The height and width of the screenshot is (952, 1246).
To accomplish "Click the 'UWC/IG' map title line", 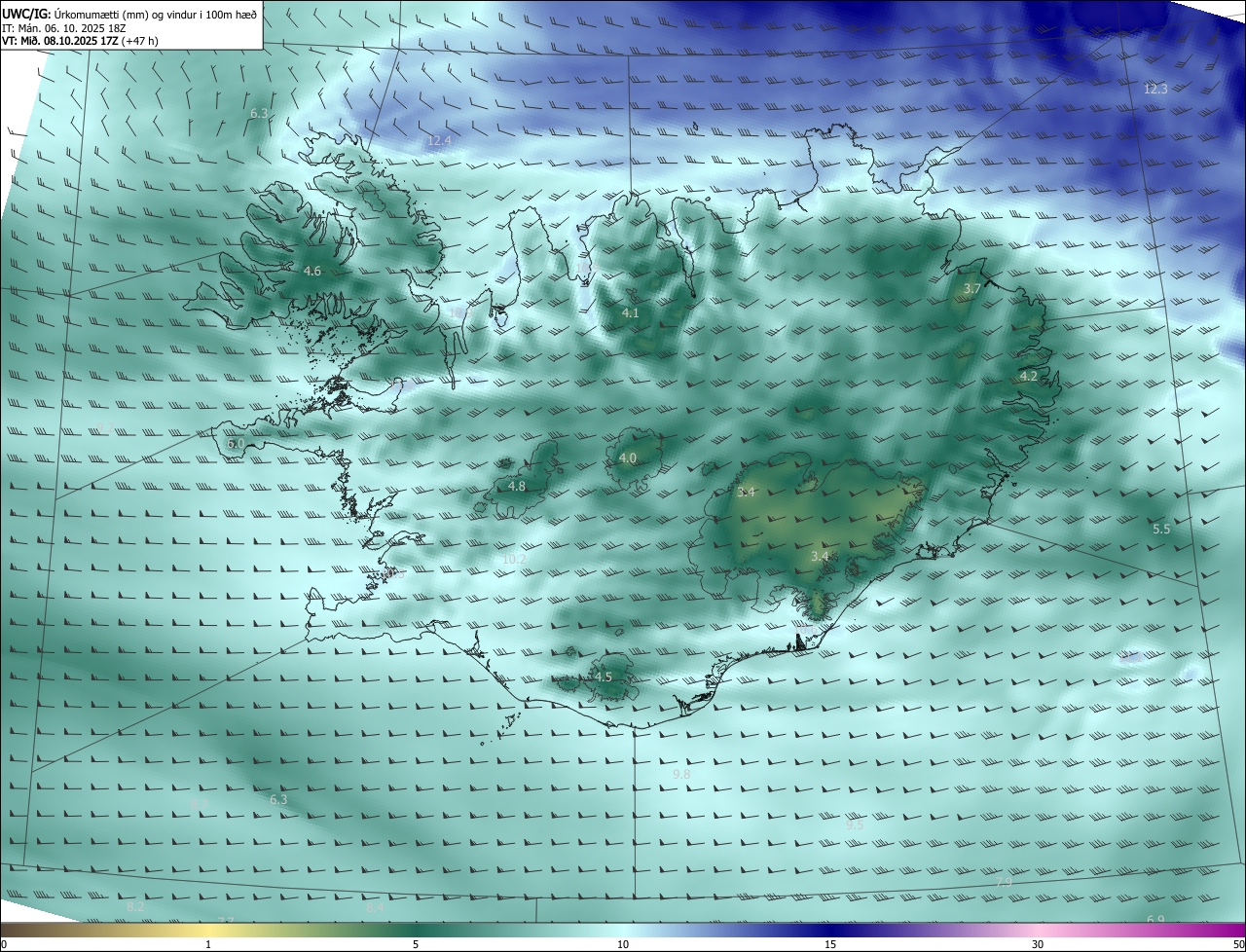I will 130,14.
